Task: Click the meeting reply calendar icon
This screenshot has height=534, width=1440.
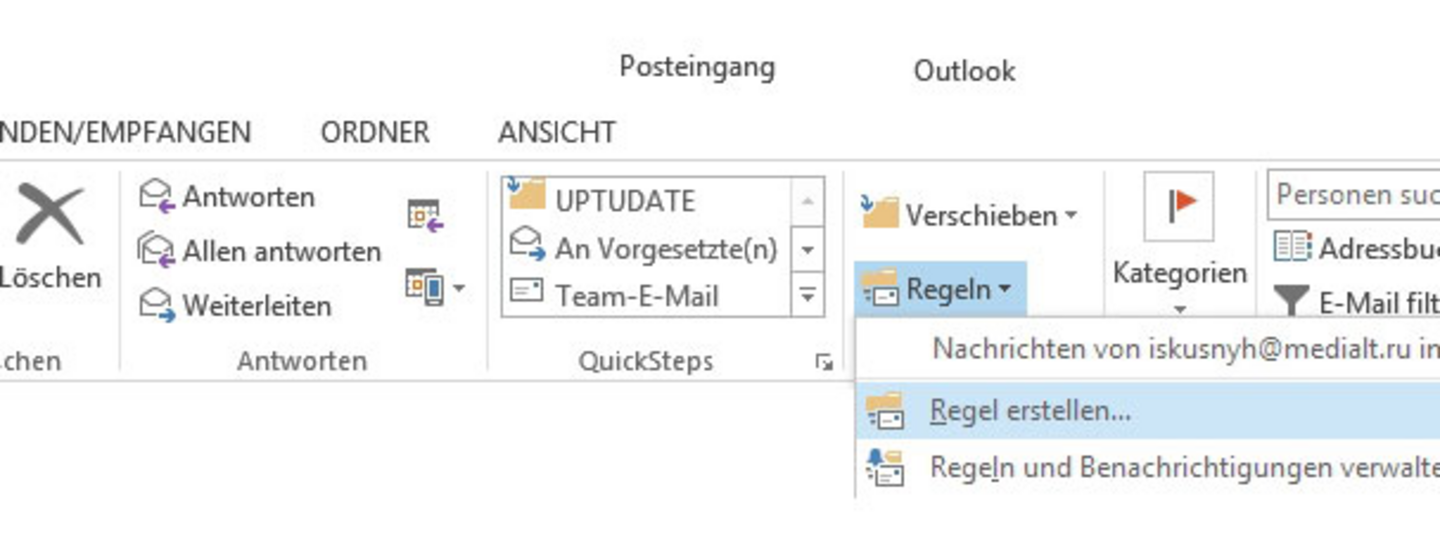Action: (424, 215)
